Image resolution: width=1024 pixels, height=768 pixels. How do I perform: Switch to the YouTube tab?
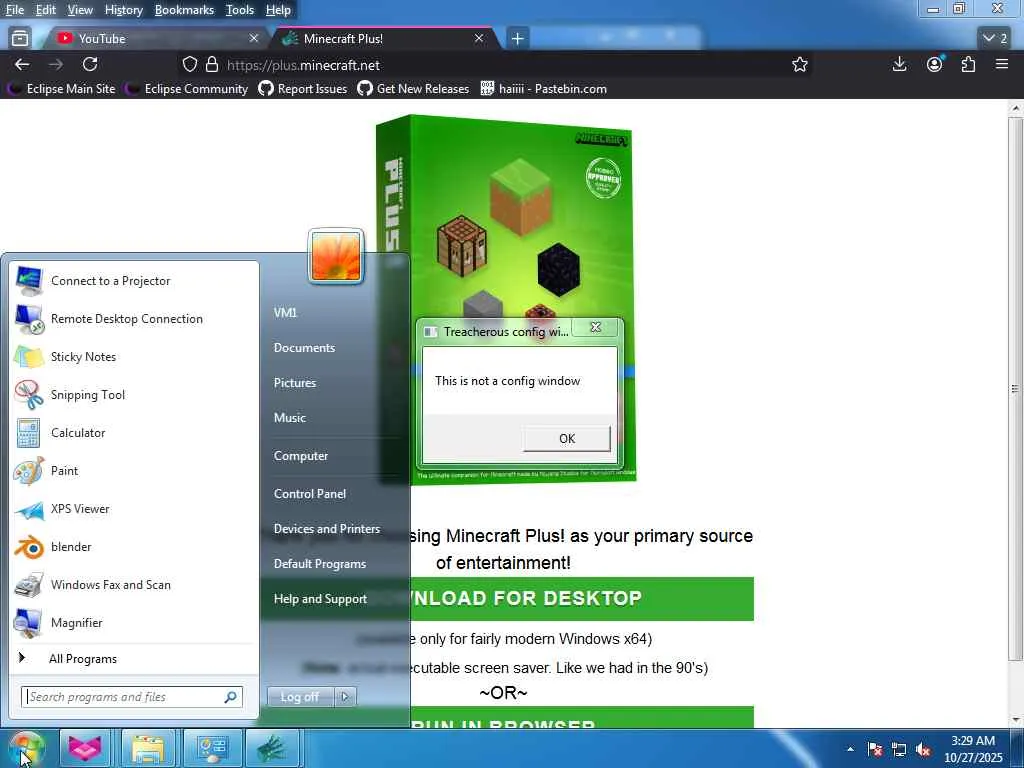157,39
